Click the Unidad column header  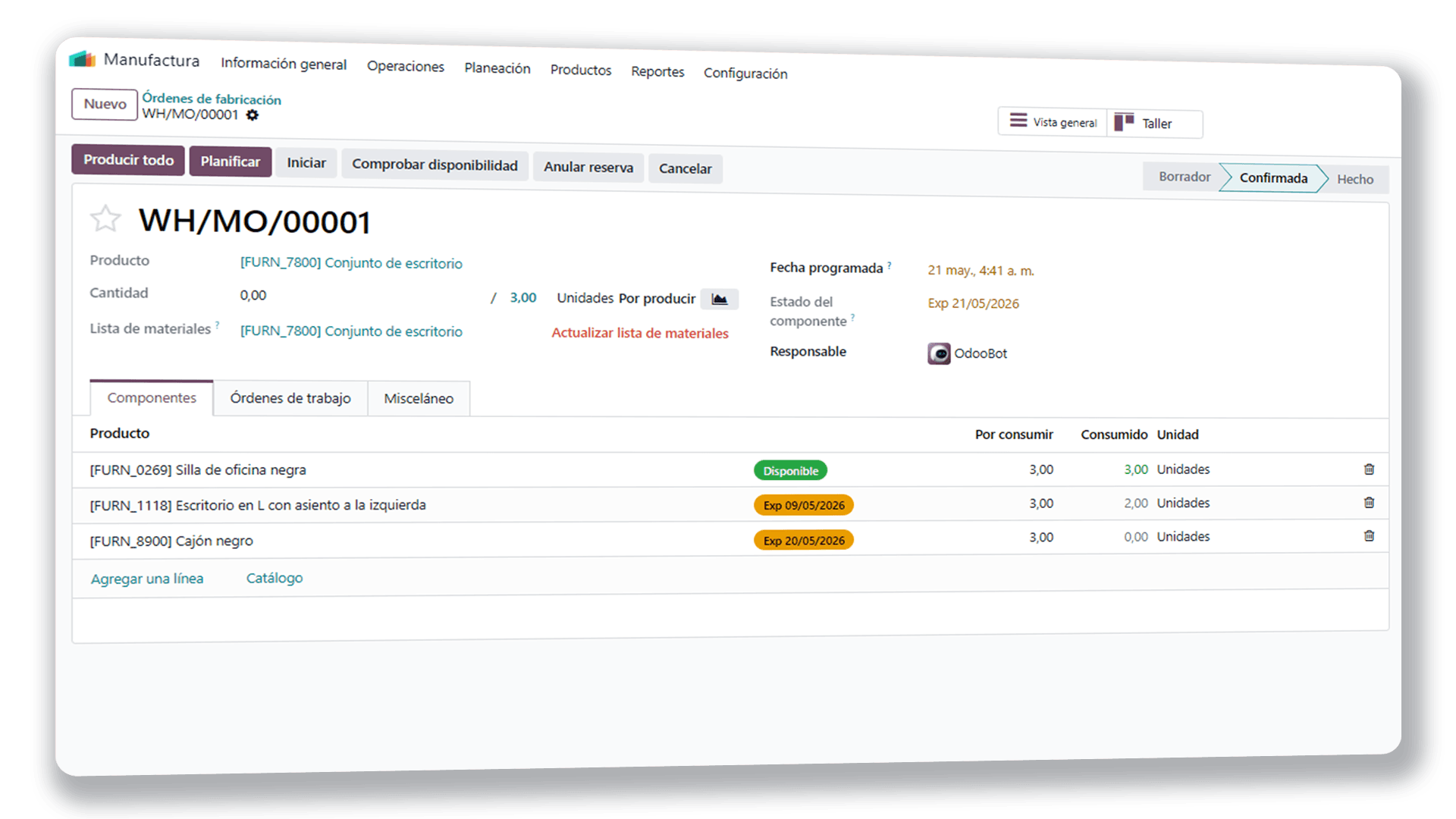(x=1178, y=435)
